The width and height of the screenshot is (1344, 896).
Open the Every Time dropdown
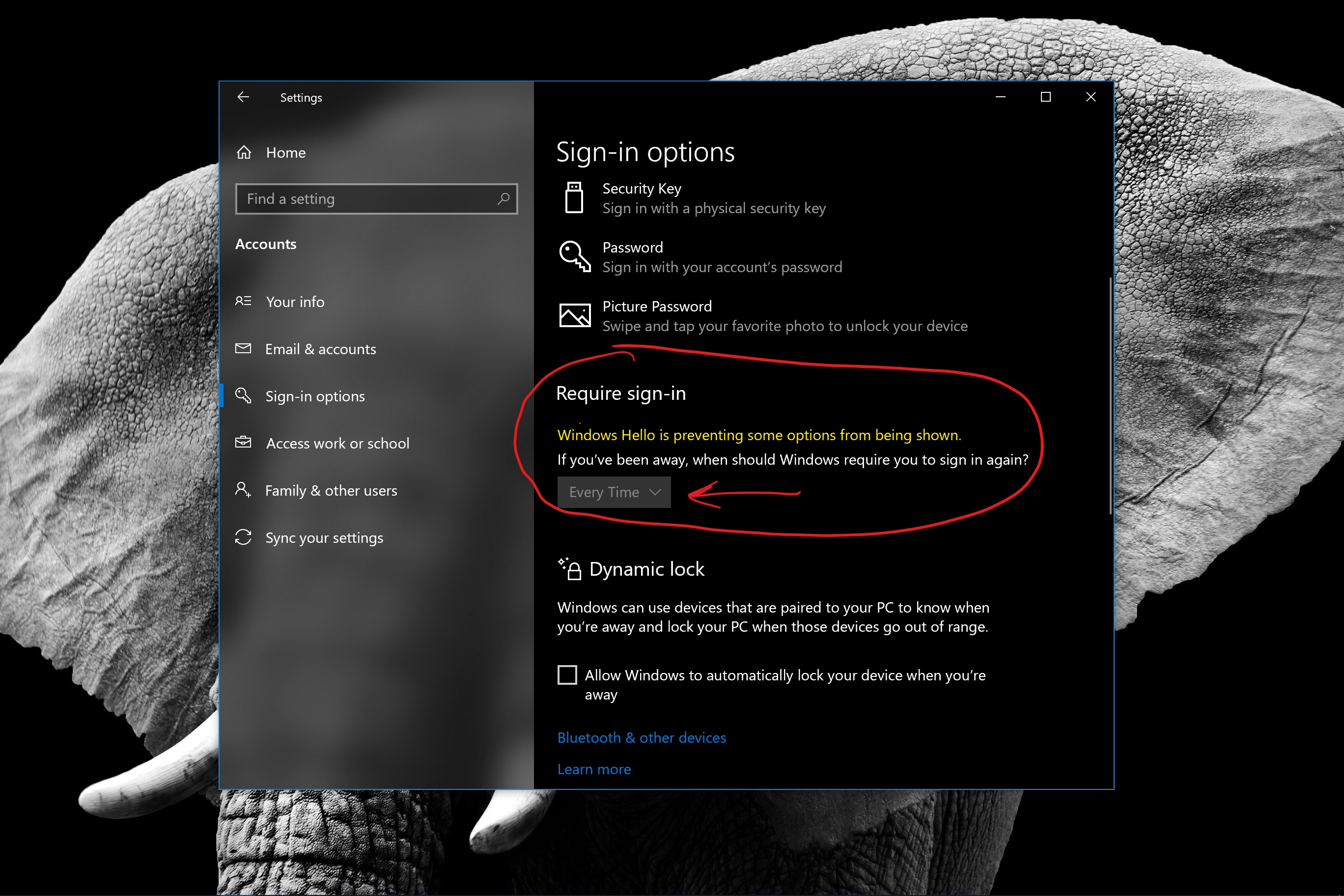point(614,492)
